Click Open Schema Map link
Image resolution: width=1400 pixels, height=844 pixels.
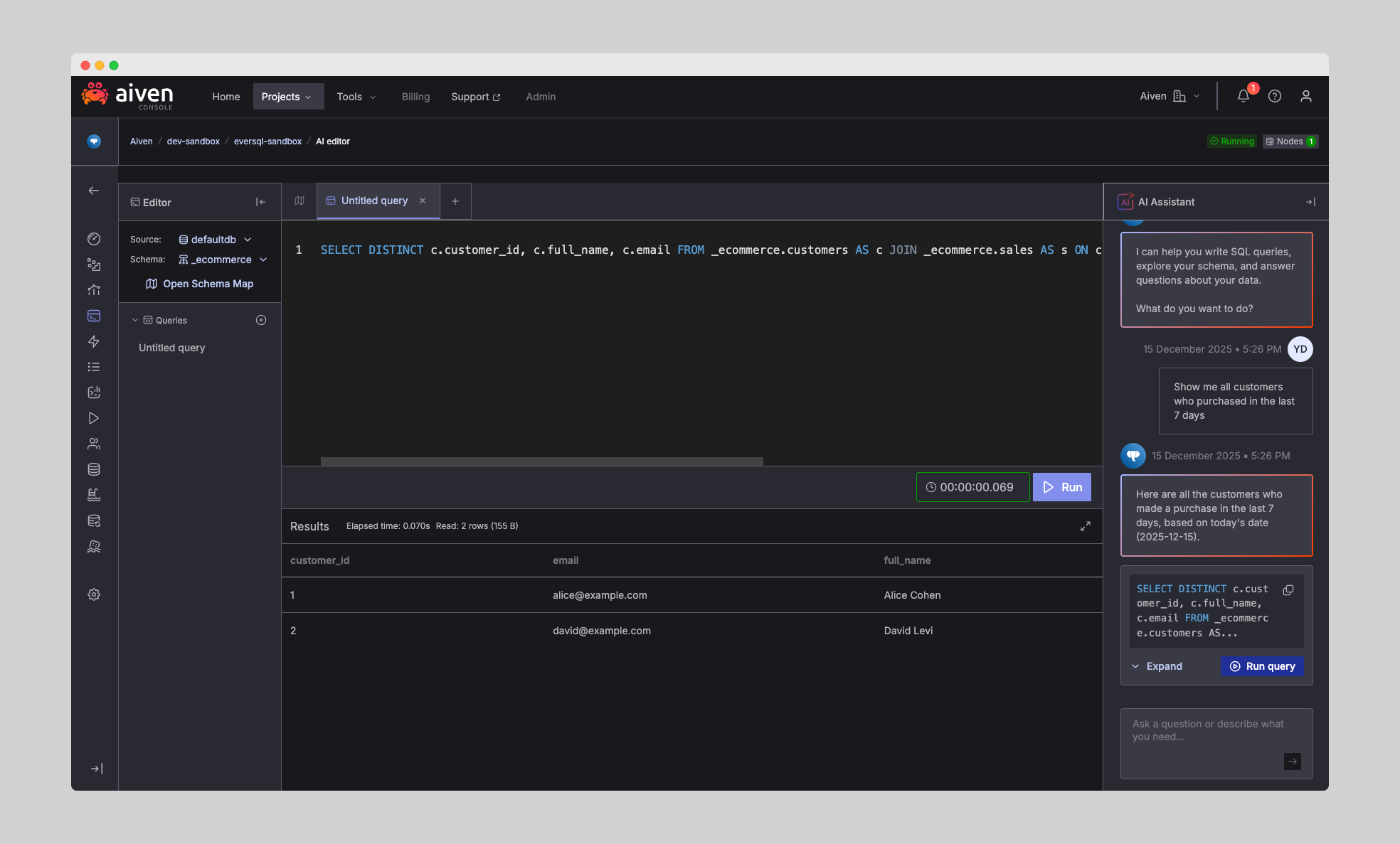(x=200, y=284)
